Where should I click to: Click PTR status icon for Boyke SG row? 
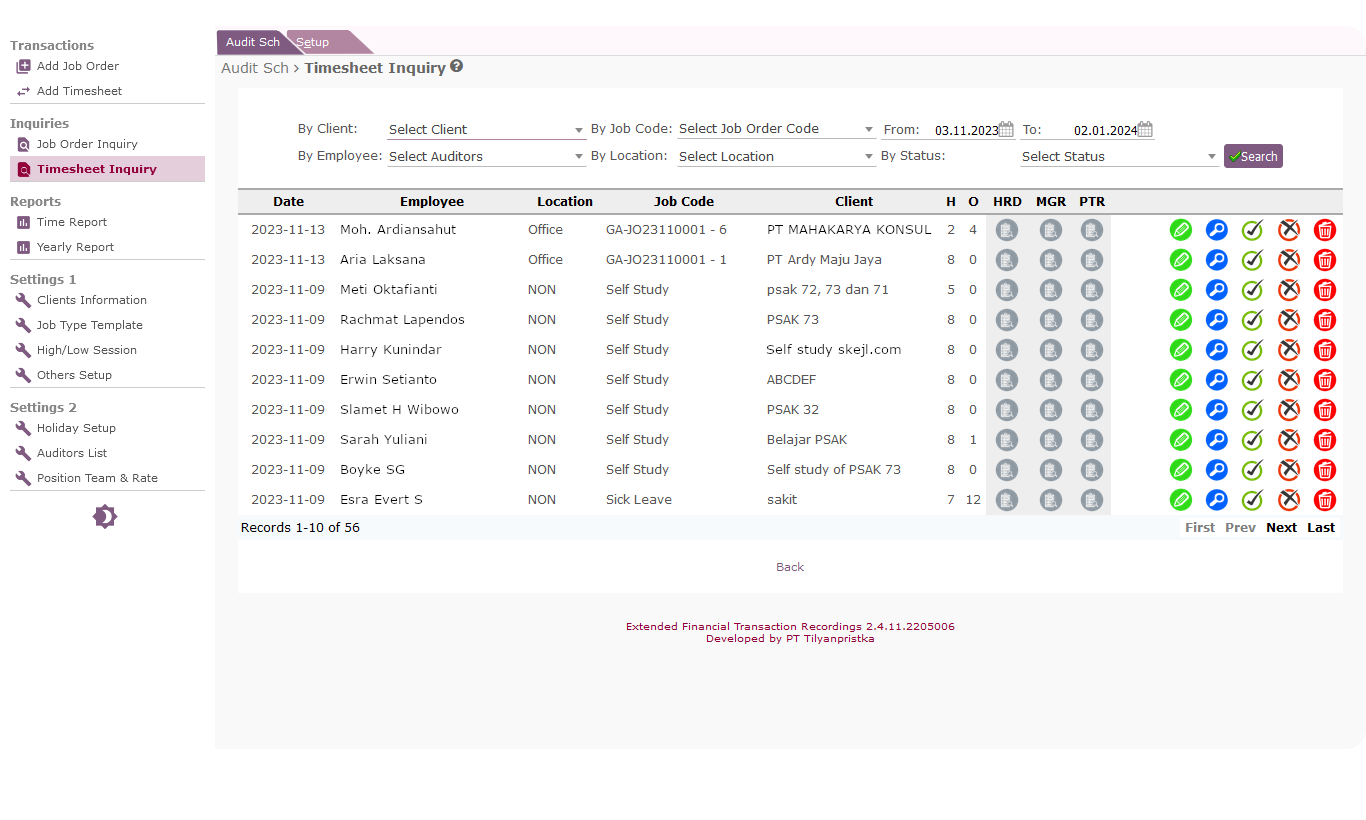pos(1092,470)
